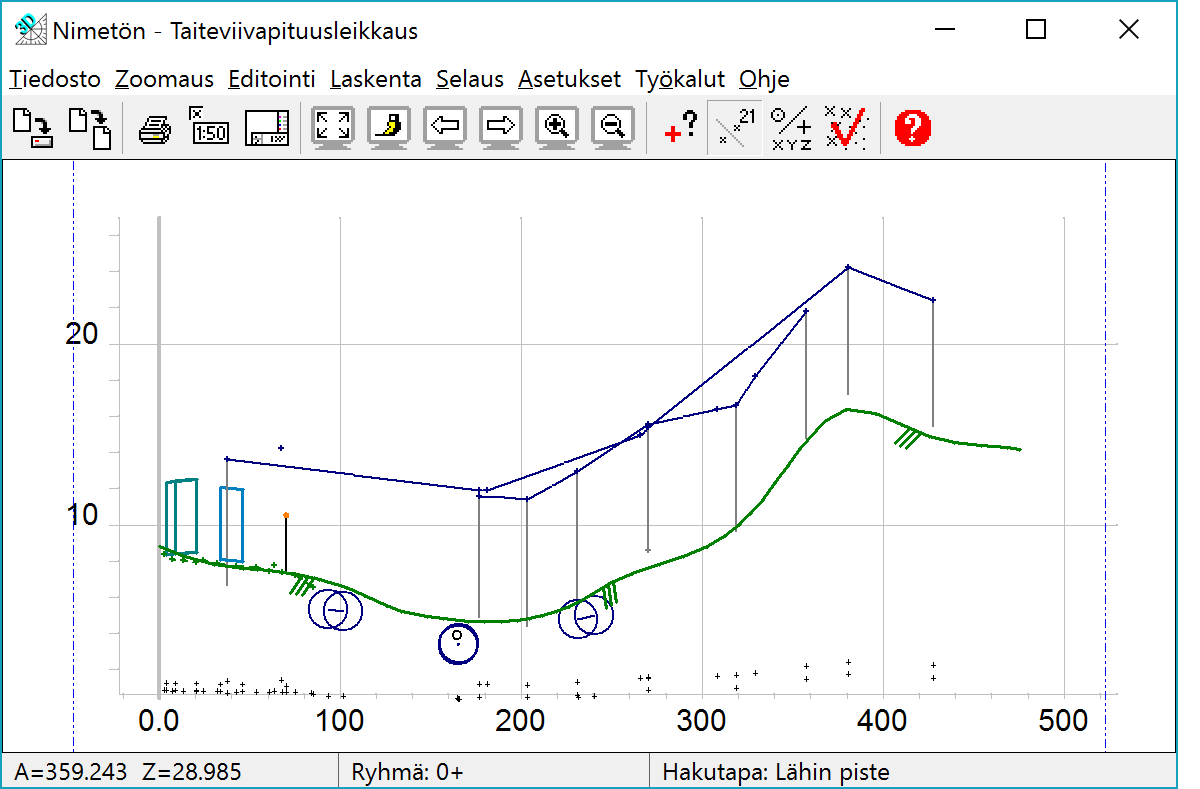Open the Zoomaus menu

pyautogui.click(x=164, y=80)
